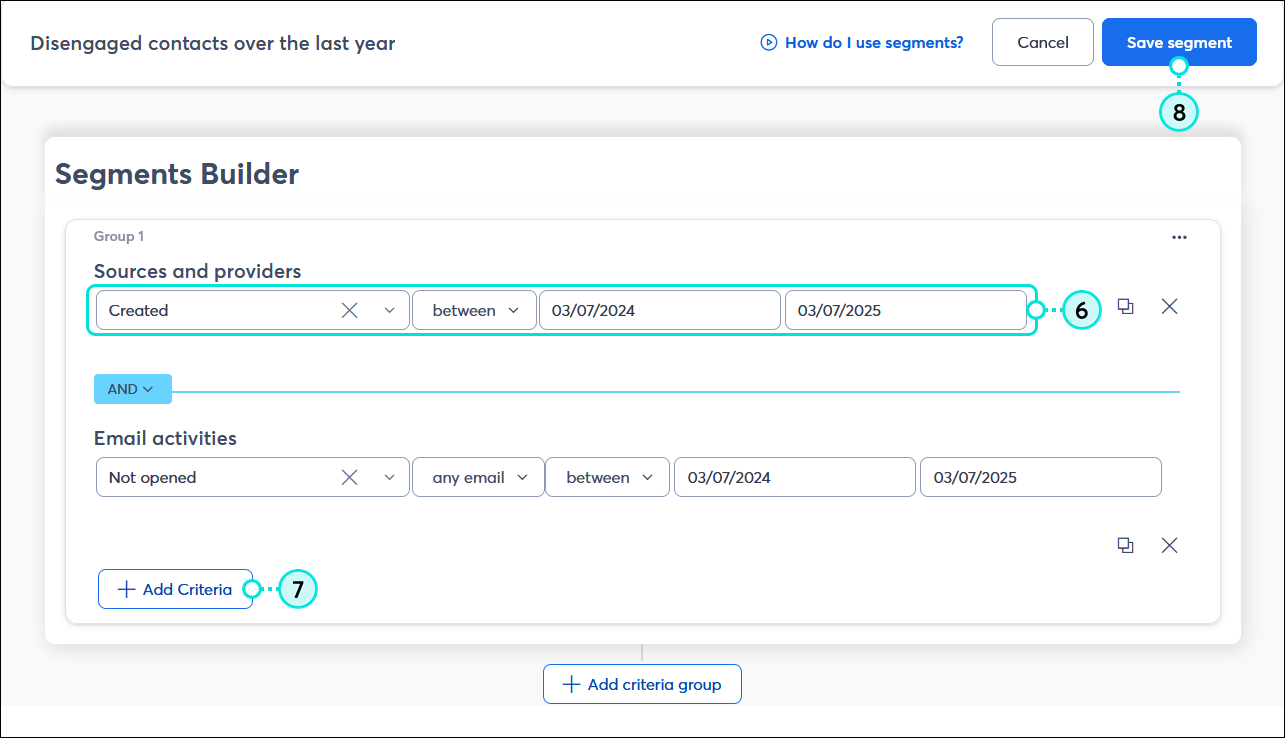Click the Segments Builder heading
The height and width of the screenshot is (738, 1285).
[177, 174]
